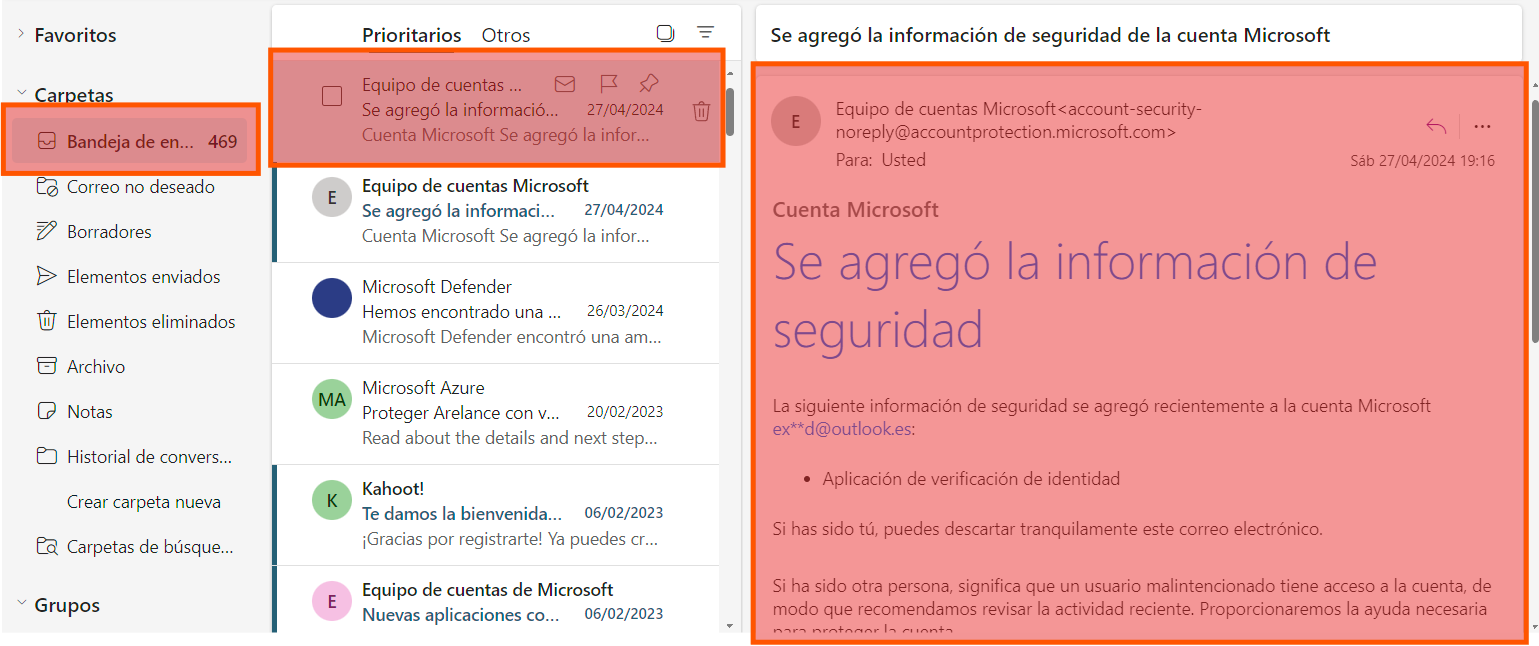1539x646 pixels.
Task: Click the reading pane title 'Se agregó la información de seguridad de la cuenta Microsoft'
Action: 1050,35
